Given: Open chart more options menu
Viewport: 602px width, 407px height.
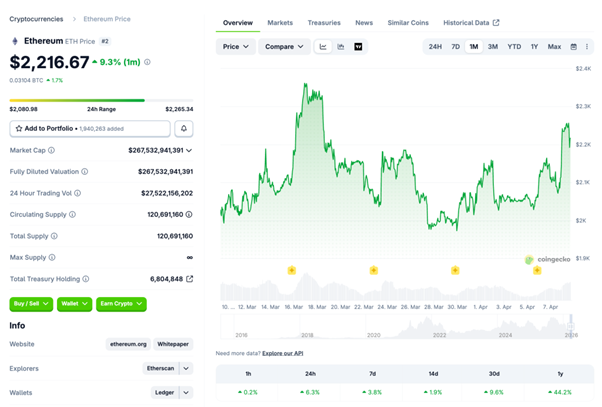Looking at the screenshot, I should [x=587, y=47].
